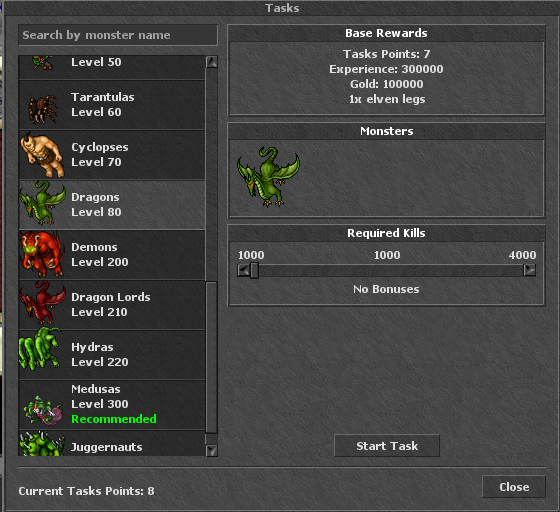Click dragon sprite in Monsters panel

269,176
